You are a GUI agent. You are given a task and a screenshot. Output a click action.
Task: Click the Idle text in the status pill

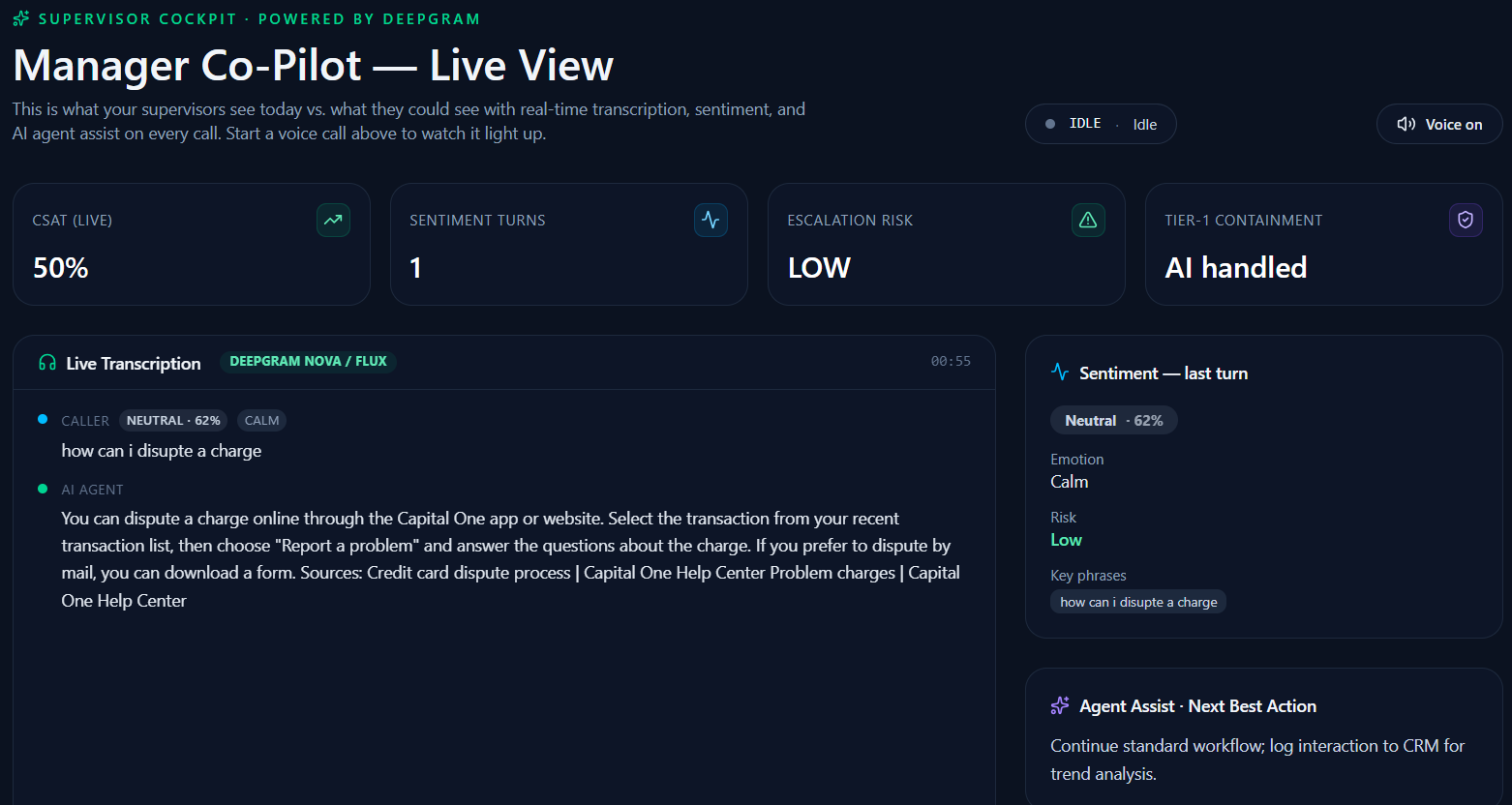pos(1145,125)
